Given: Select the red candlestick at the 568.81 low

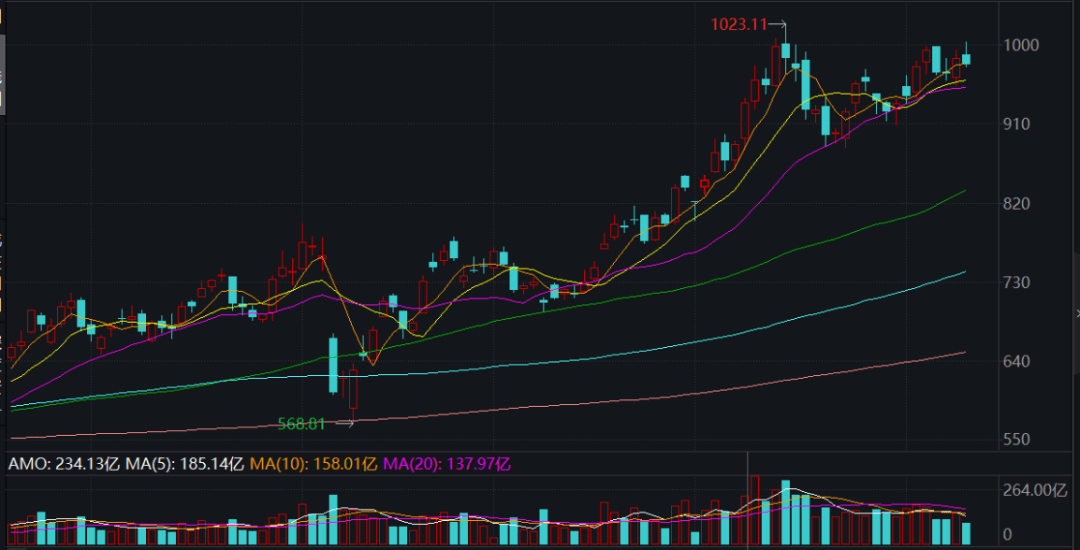Looking at the screenshot, I should (353, 390).
